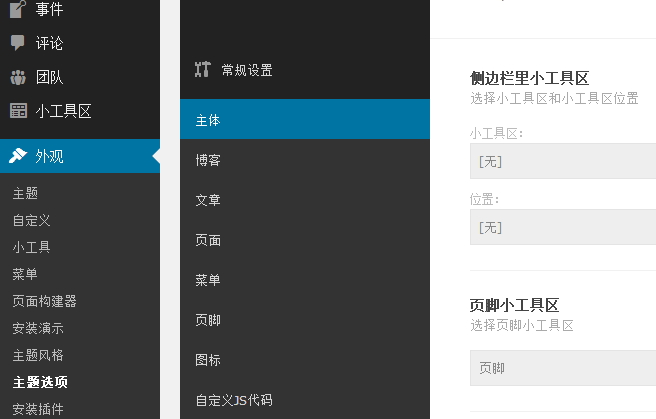Click the 常规设置 tools icon

(202, 69)
